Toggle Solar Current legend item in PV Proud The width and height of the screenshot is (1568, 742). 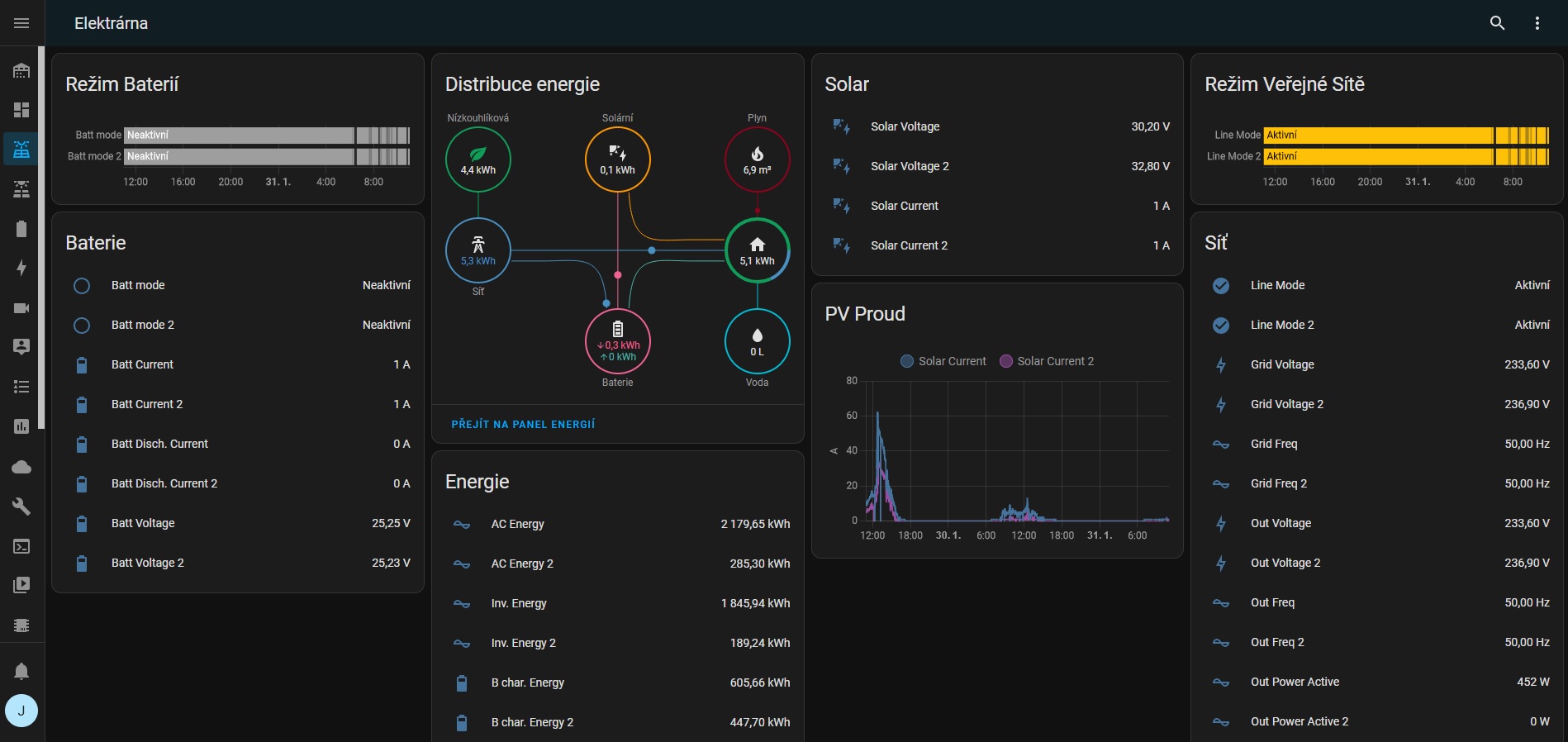[943, 361]
